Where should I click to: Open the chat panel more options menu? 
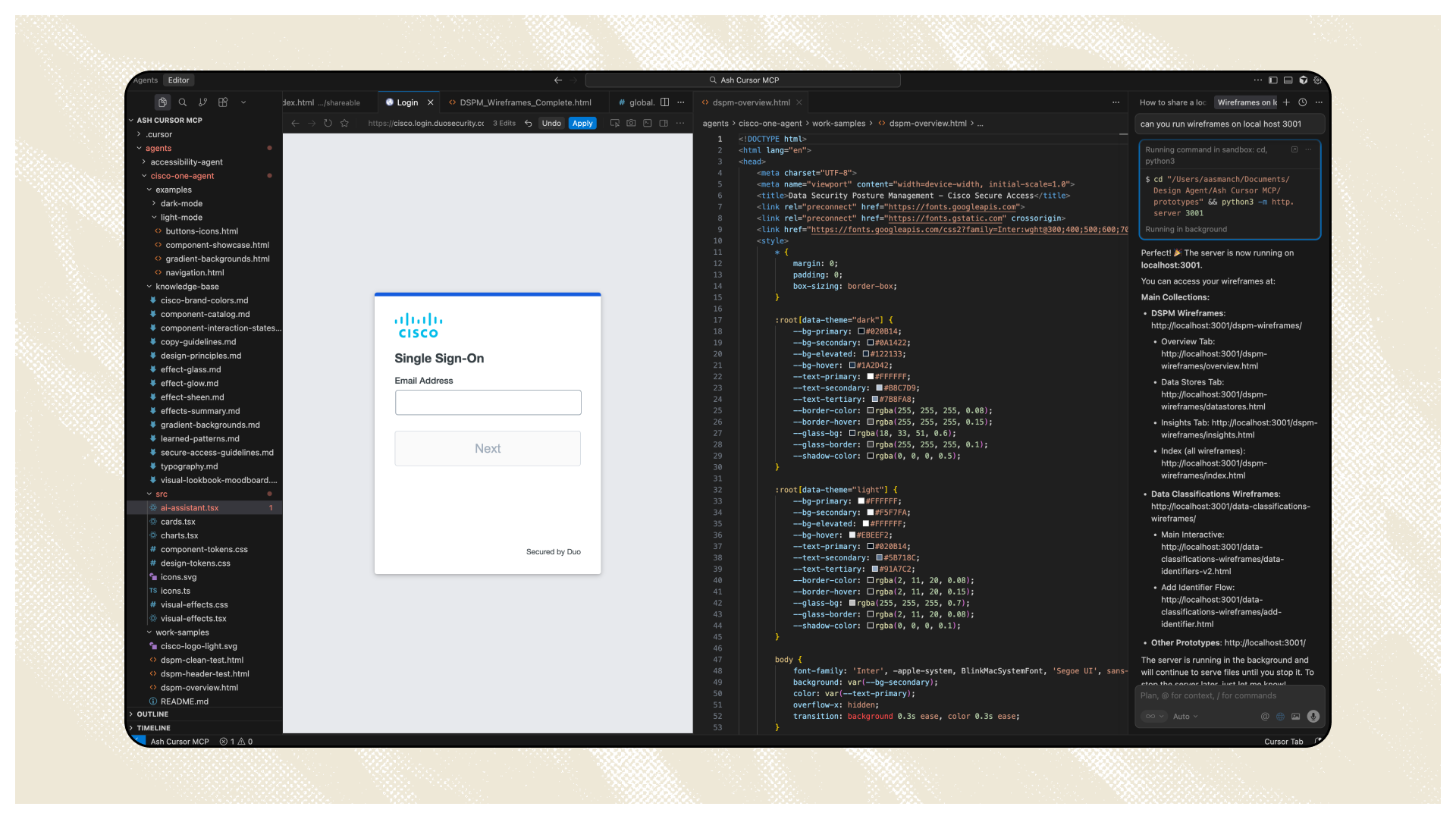click(1319, 102)
